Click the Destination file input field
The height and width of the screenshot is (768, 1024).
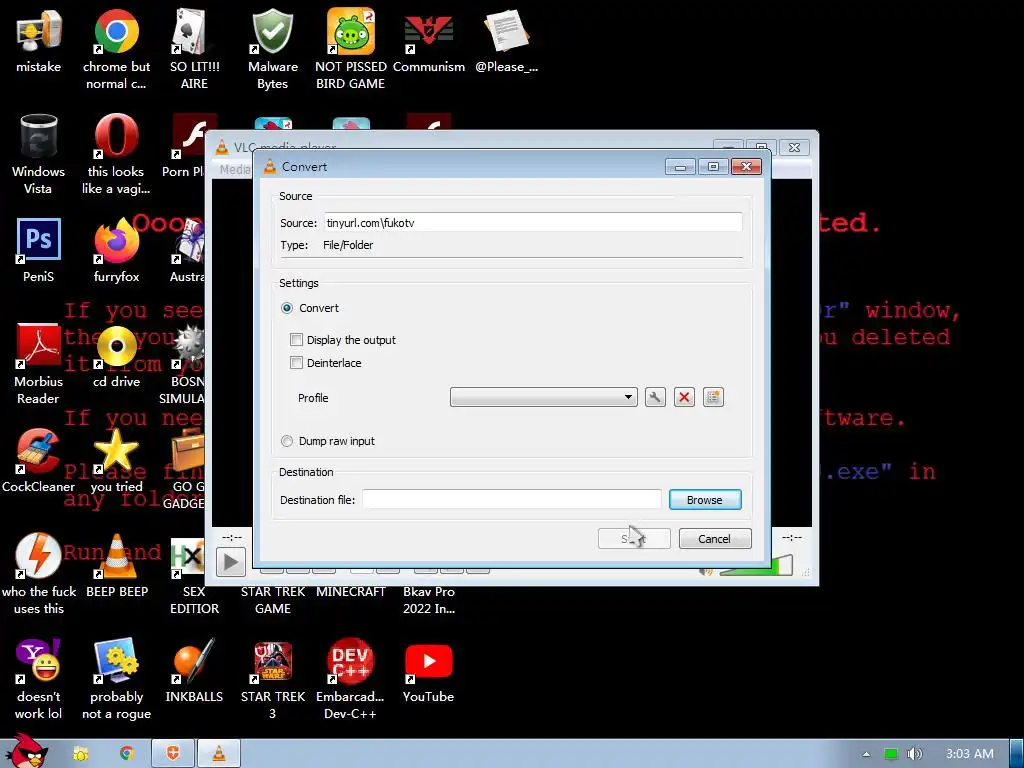click(512, 500)
